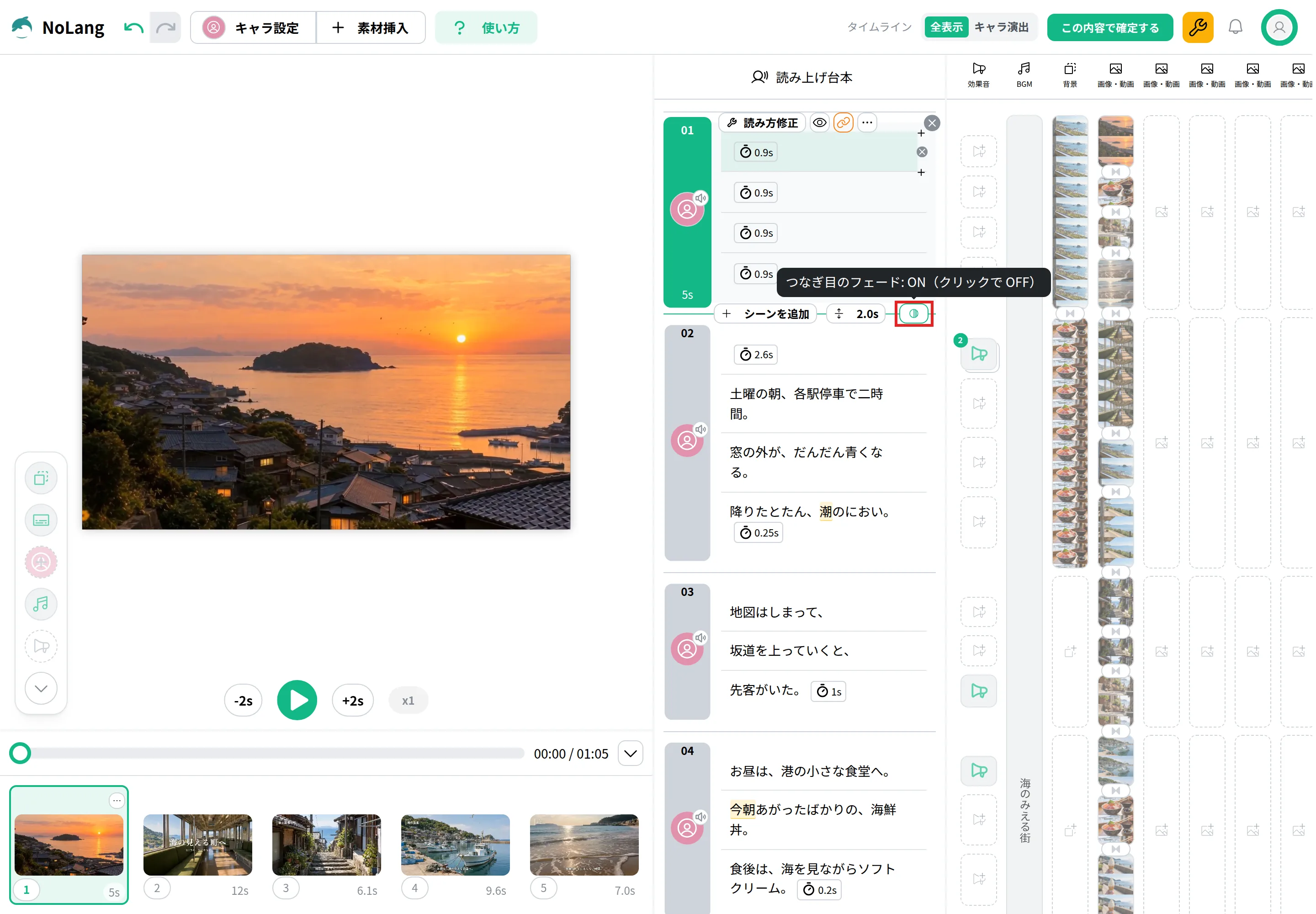Collapse the left sidebar with chevron button
The height and width of the screenshot is (914, 1316).
pyautogui.click(x=41, y=688)
